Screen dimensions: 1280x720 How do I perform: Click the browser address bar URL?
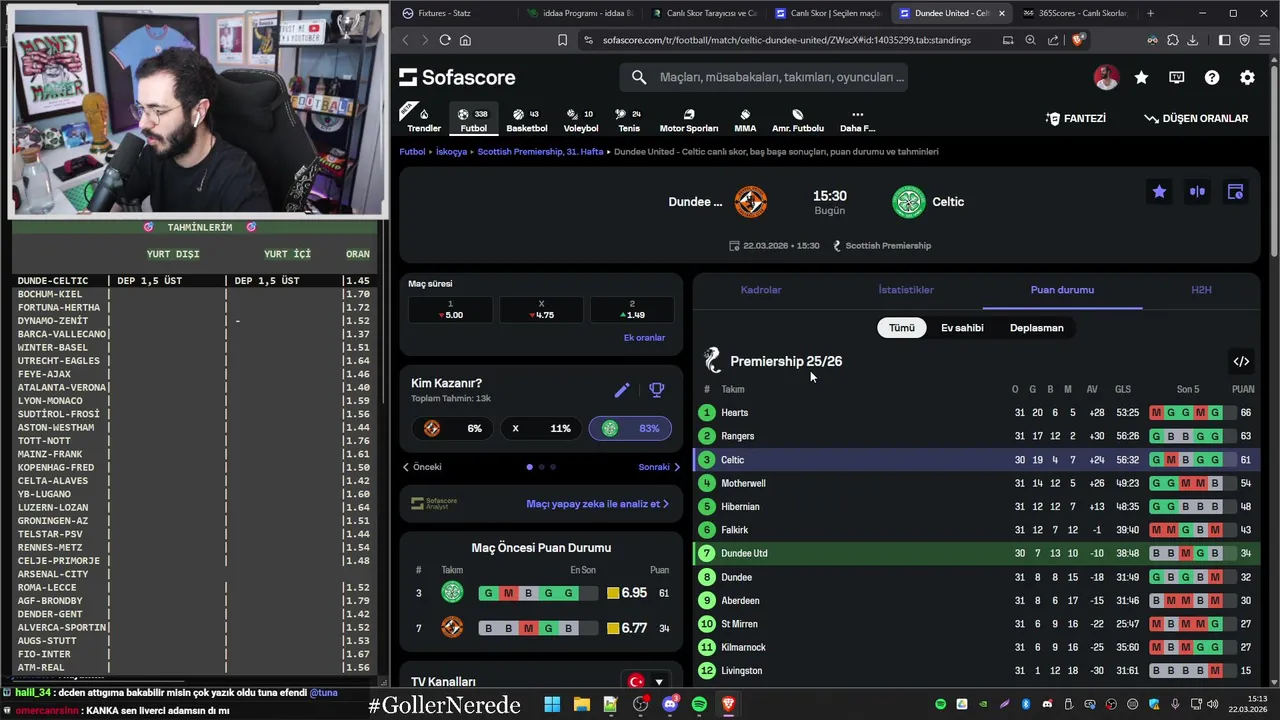click(x=787, y=40)
